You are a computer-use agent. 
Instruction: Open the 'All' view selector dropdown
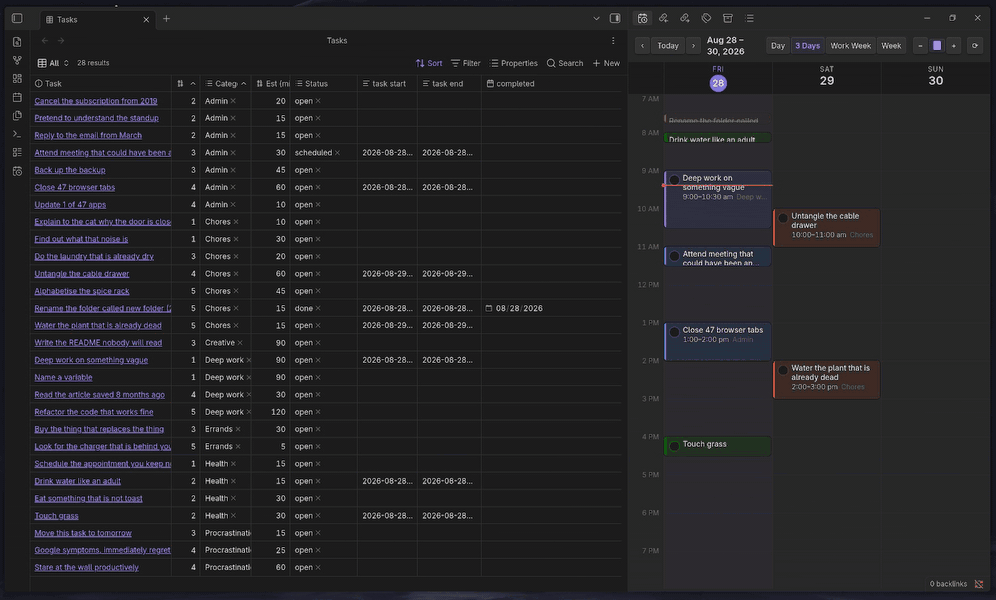click(x=53, y=63)
